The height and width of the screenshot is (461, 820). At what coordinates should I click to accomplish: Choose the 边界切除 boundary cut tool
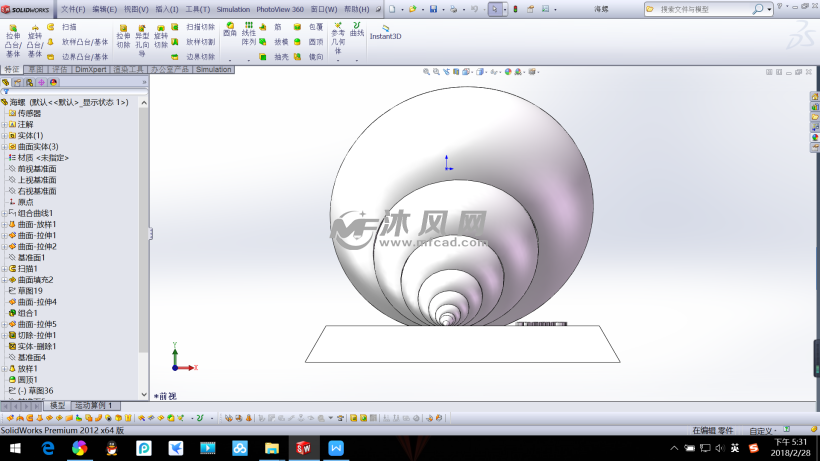(x=193, y=56)
